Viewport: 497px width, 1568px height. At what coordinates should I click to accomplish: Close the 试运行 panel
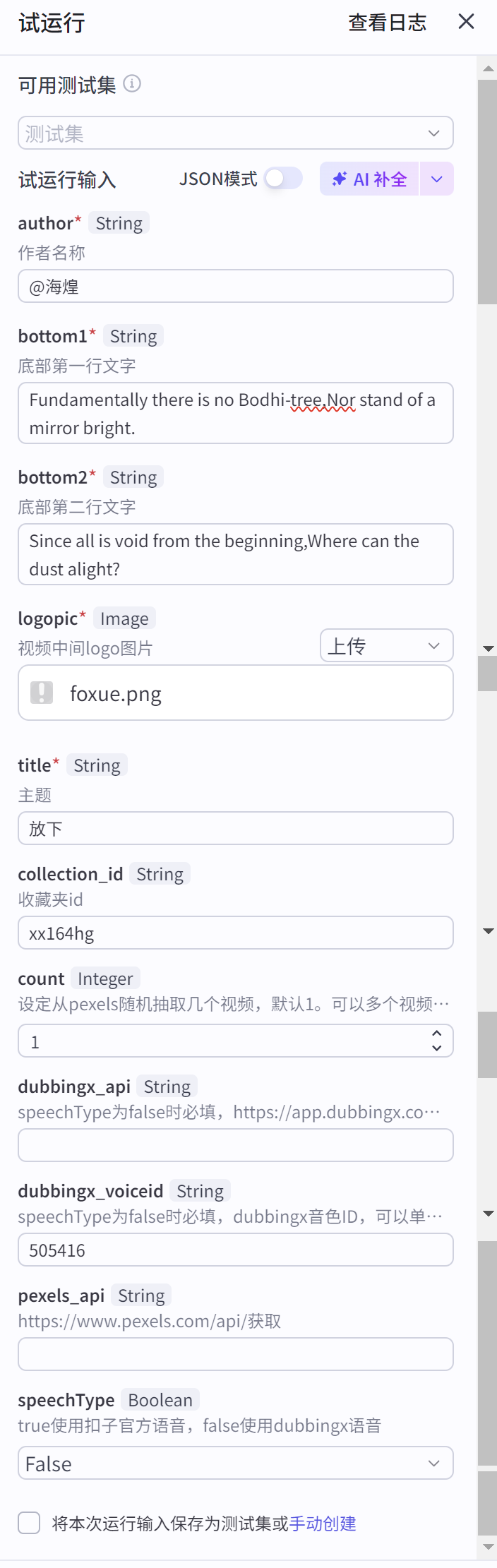click(466, 22)
